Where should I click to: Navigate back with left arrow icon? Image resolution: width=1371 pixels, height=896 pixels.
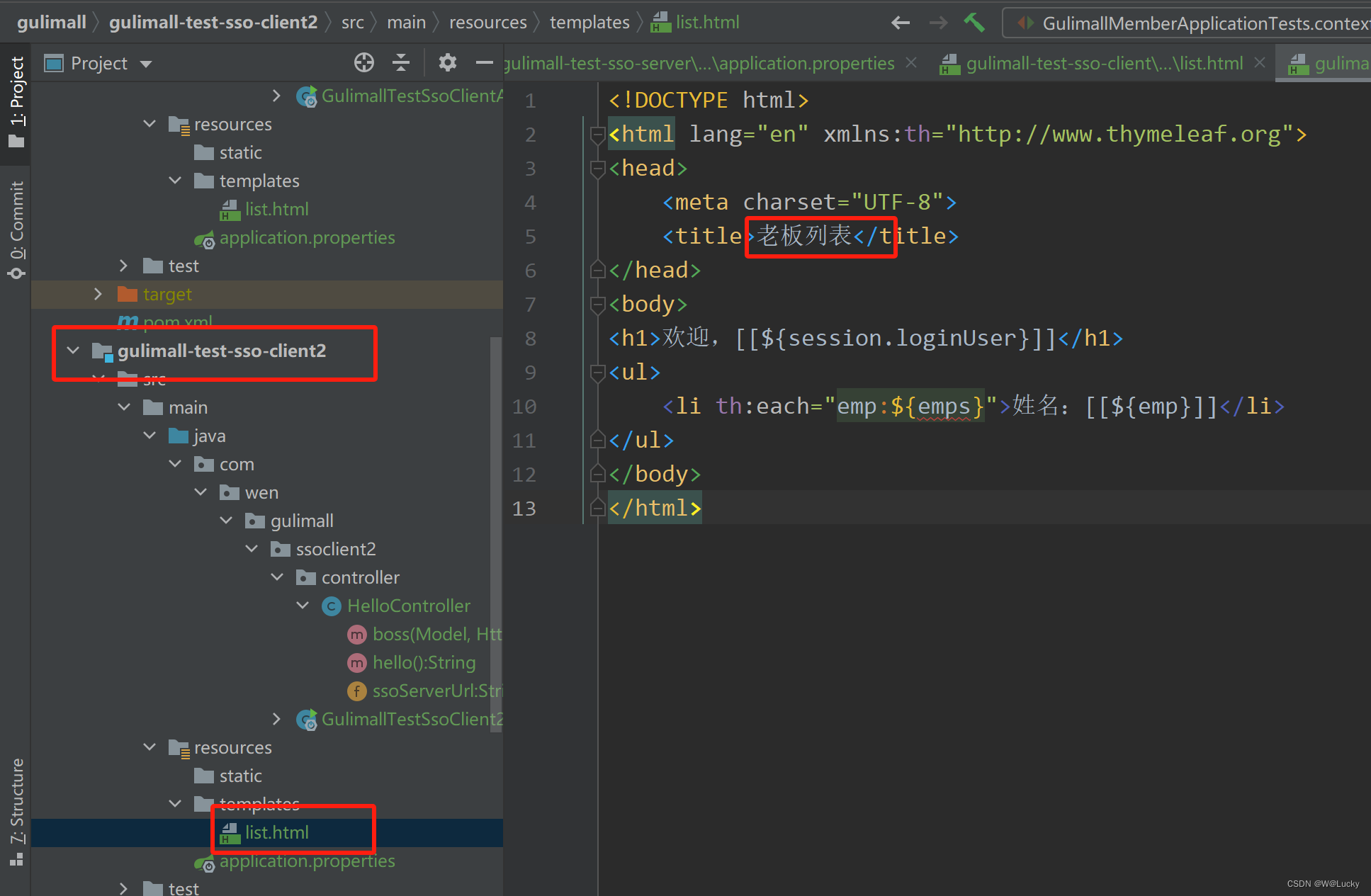pyautogui.click(x=900, y=23)
